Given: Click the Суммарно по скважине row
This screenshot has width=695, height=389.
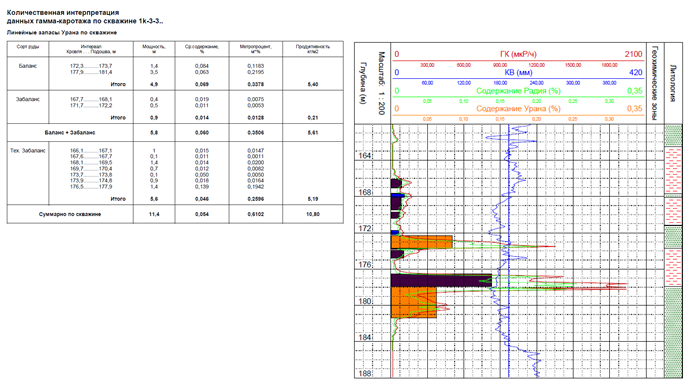Looking at the screenshot, I should [175, 214].
